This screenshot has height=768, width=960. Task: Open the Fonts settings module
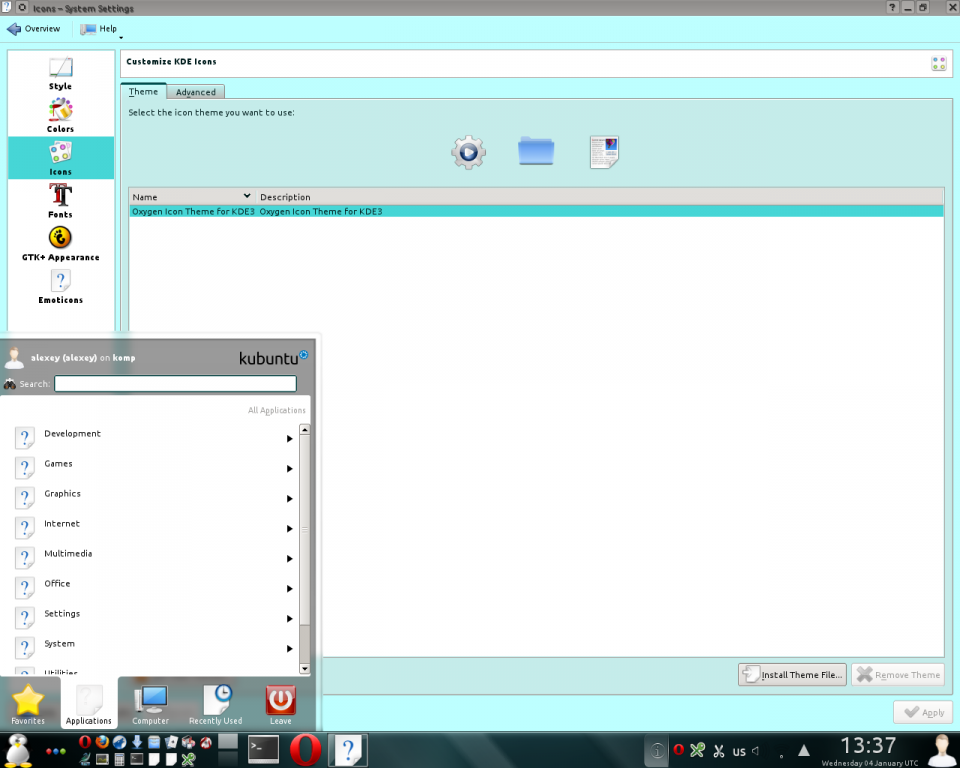pos(61,201)
